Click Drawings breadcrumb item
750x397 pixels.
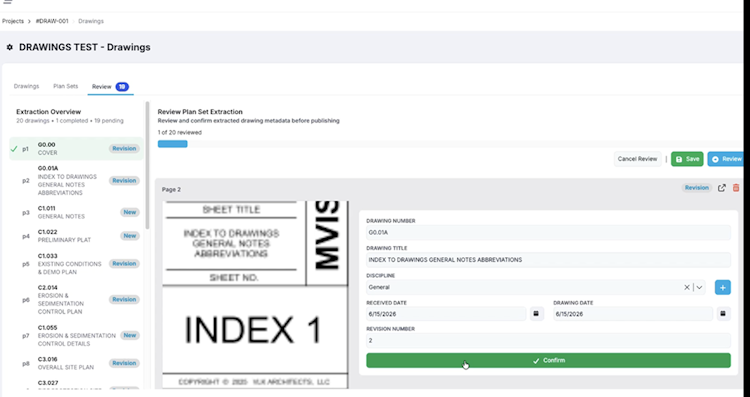(91, 21)
